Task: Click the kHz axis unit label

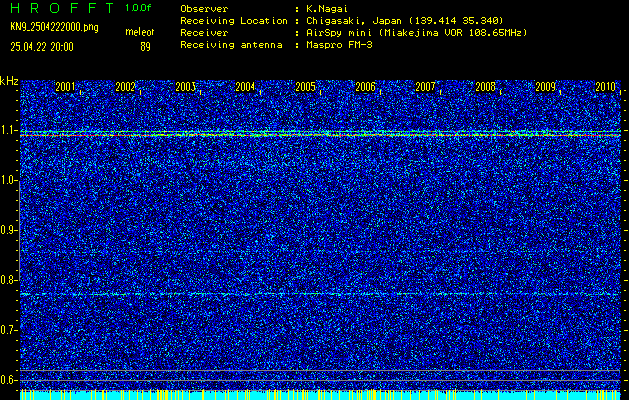Action: point(9,81)
